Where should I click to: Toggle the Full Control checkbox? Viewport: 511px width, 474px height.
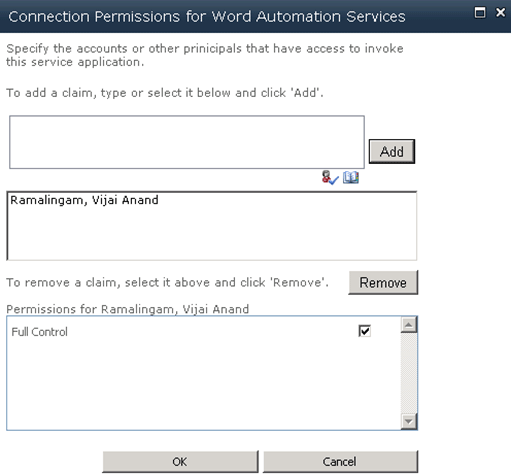(x=364, y=331)
